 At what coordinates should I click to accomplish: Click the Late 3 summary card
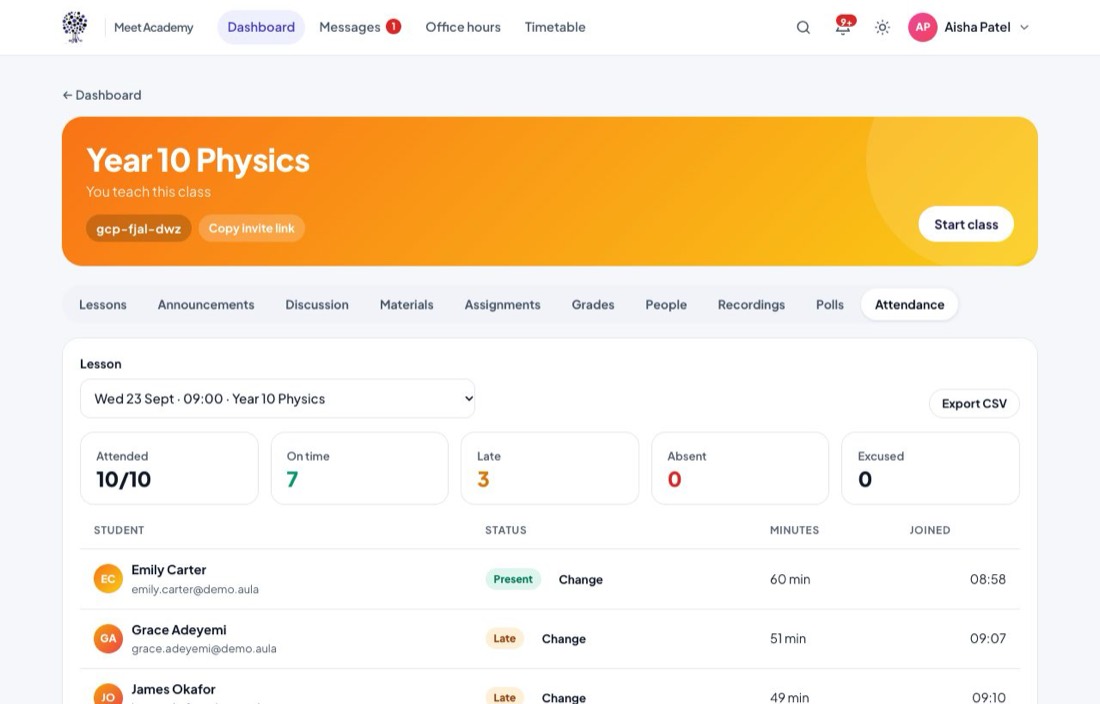tap(550, 468)
